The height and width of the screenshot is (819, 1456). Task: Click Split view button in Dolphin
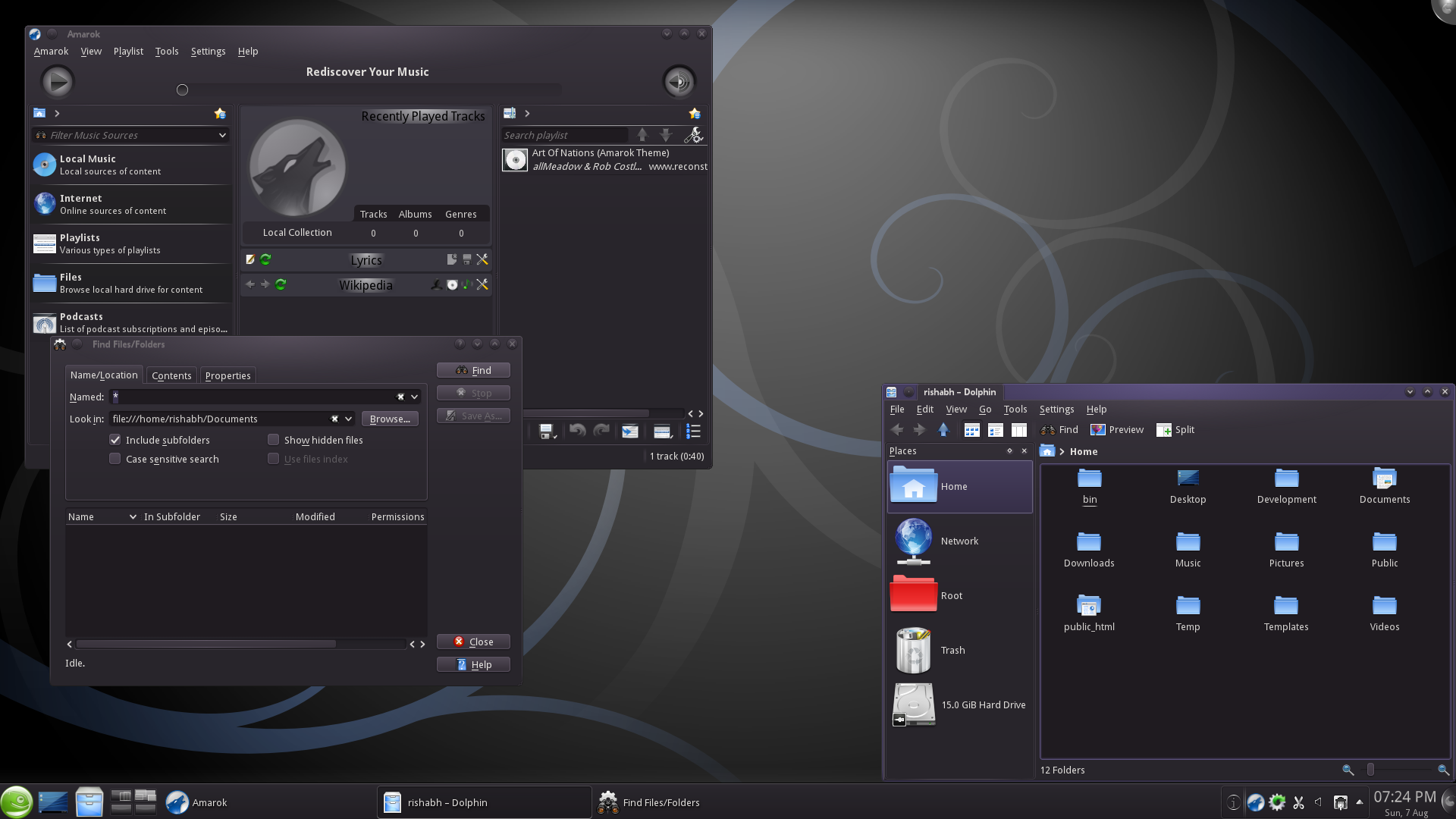coord(1175,430)
